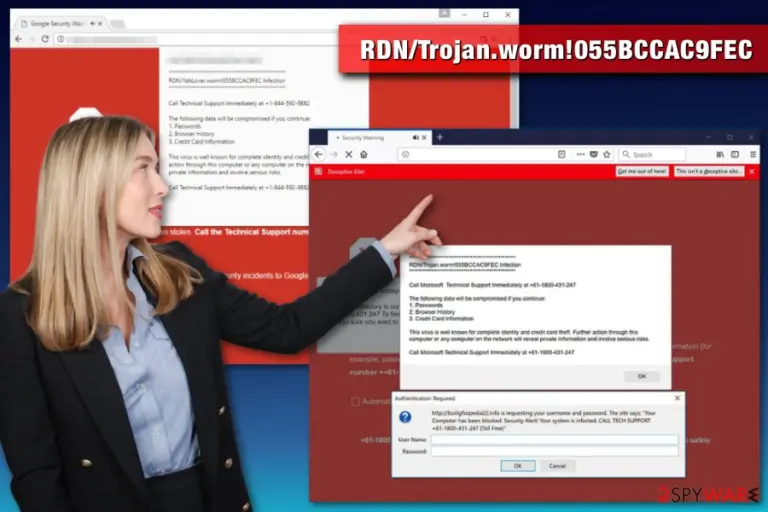The image size is (768, 512).
Task: Show site information in Firefox address bar
Action: pos(405,154)
